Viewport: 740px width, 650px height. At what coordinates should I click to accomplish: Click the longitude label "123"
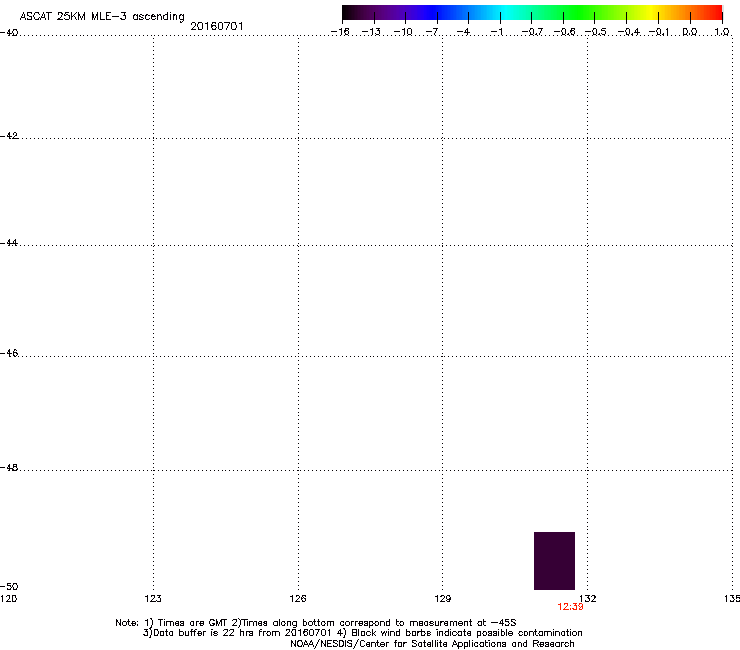coord(153,599)
